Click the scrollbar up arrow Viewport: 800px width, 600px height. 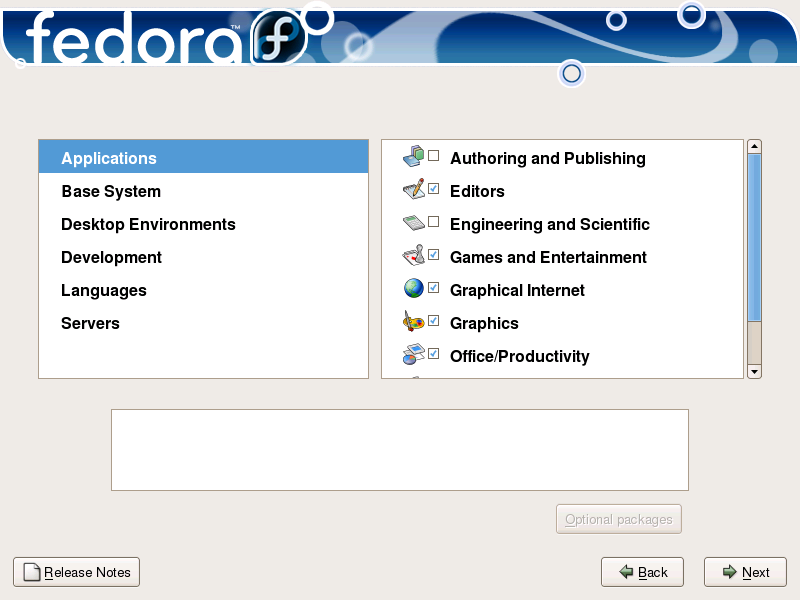coord(754,146)
